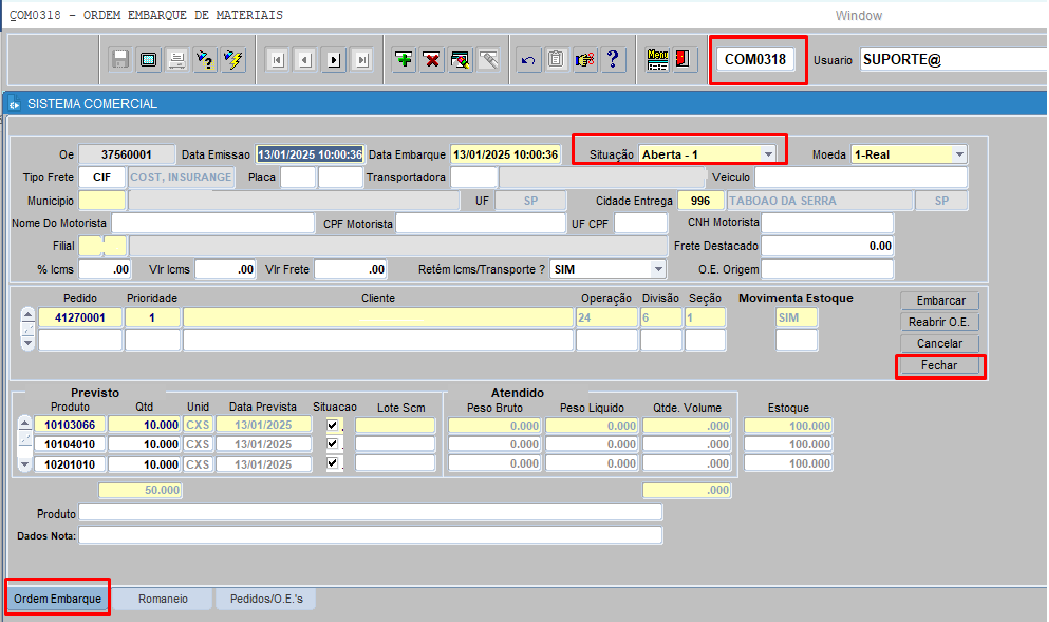This screenshot has height=622, width=1049.
Task: Click the O.E. Origem field
Action: point(828,270)
